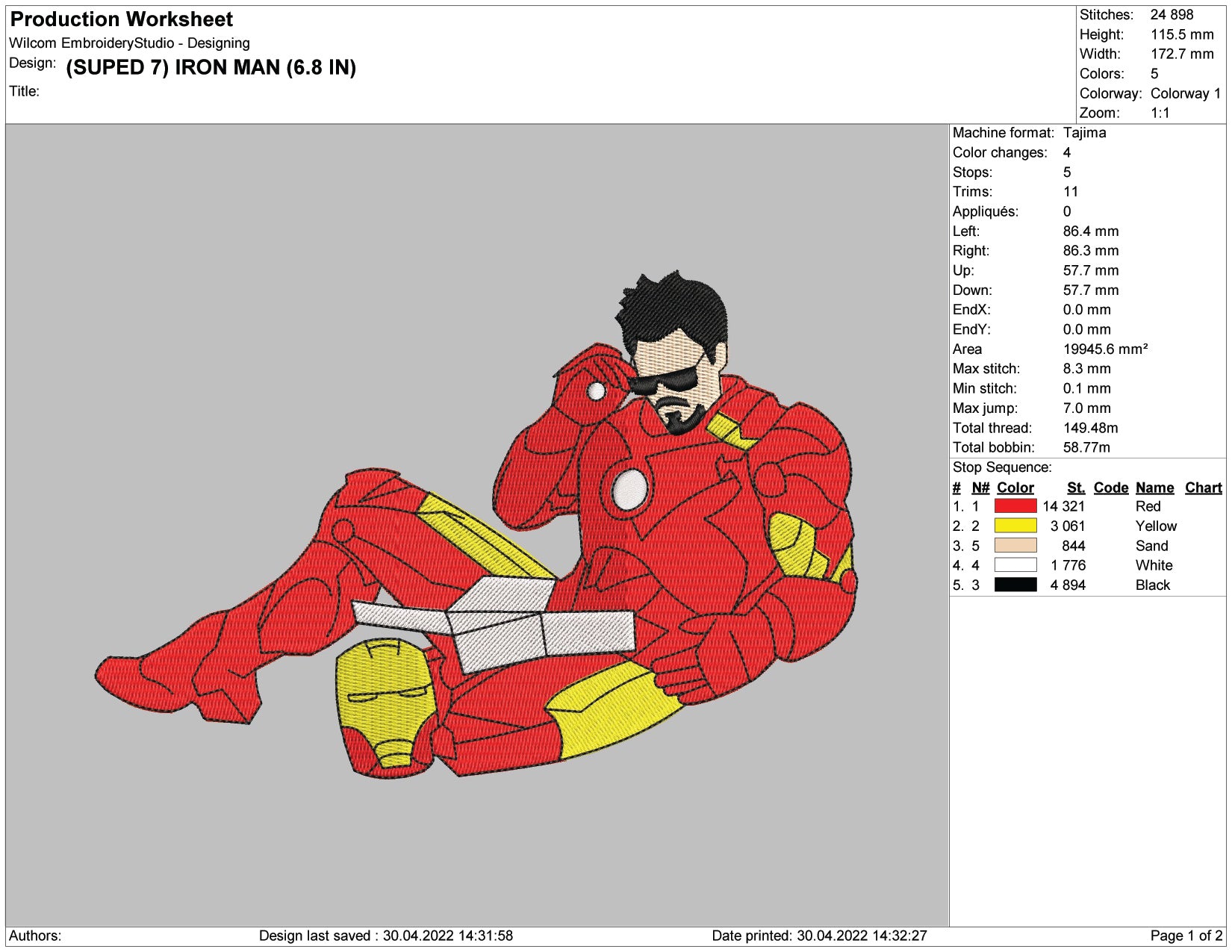Click the stitch count '3 061' for Yellow
The width and height of the screenshot is (1232, 952).
1068,526
